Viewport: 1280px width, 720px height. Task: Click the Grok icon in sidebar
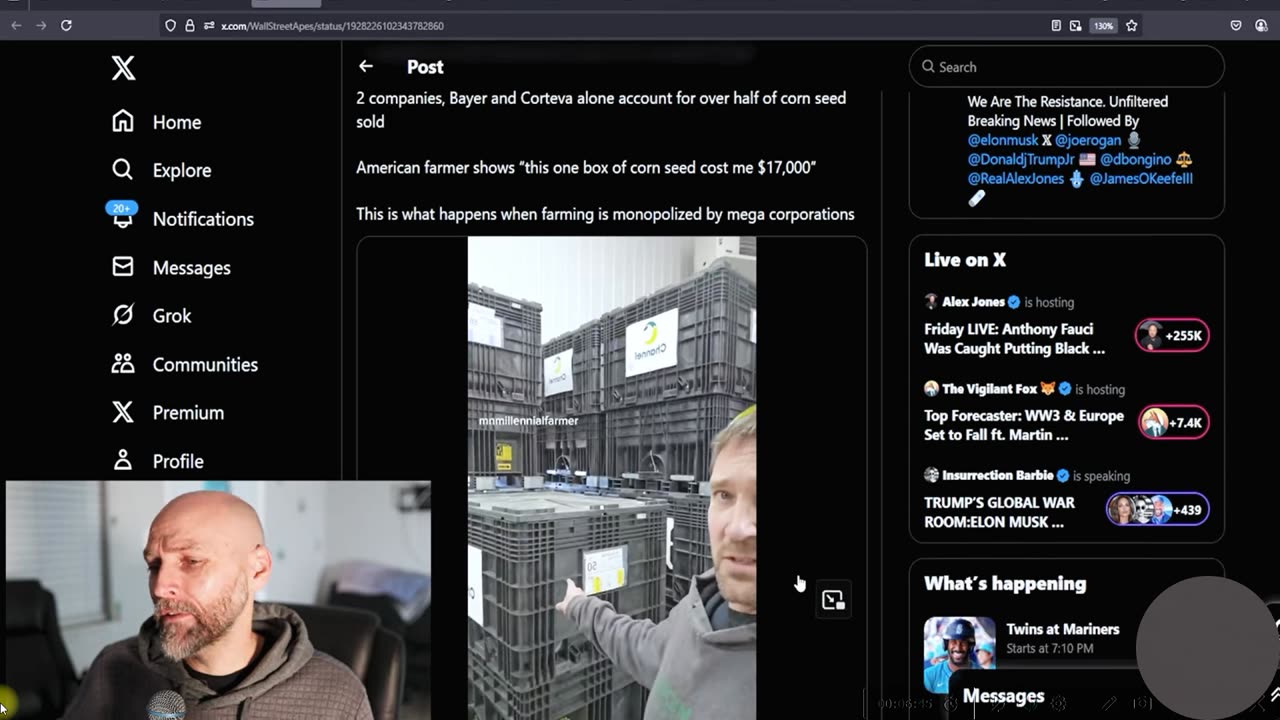click(123, 315)
